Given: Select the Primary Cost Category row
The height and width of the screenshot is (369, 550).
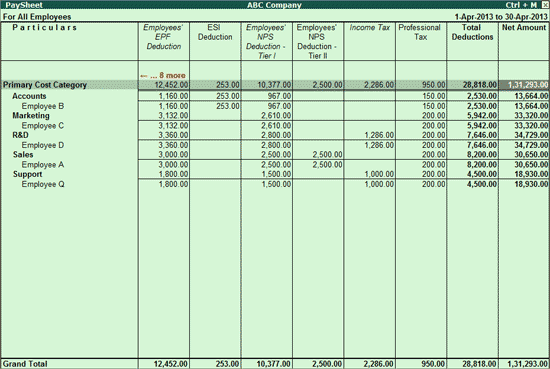Looking at the screenshot, I should click(x=275, y=85).
